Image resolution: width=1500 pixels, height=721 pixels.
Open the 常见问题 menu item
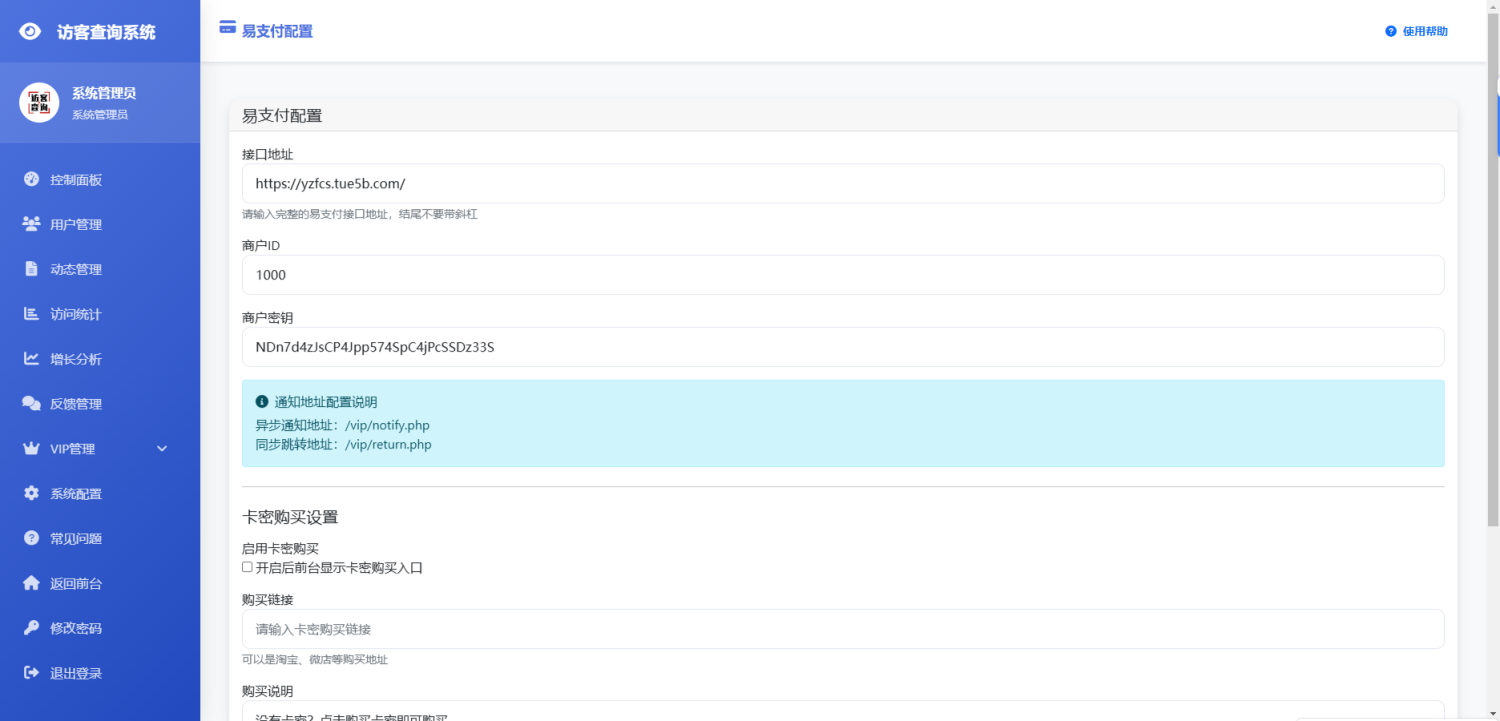76,539
